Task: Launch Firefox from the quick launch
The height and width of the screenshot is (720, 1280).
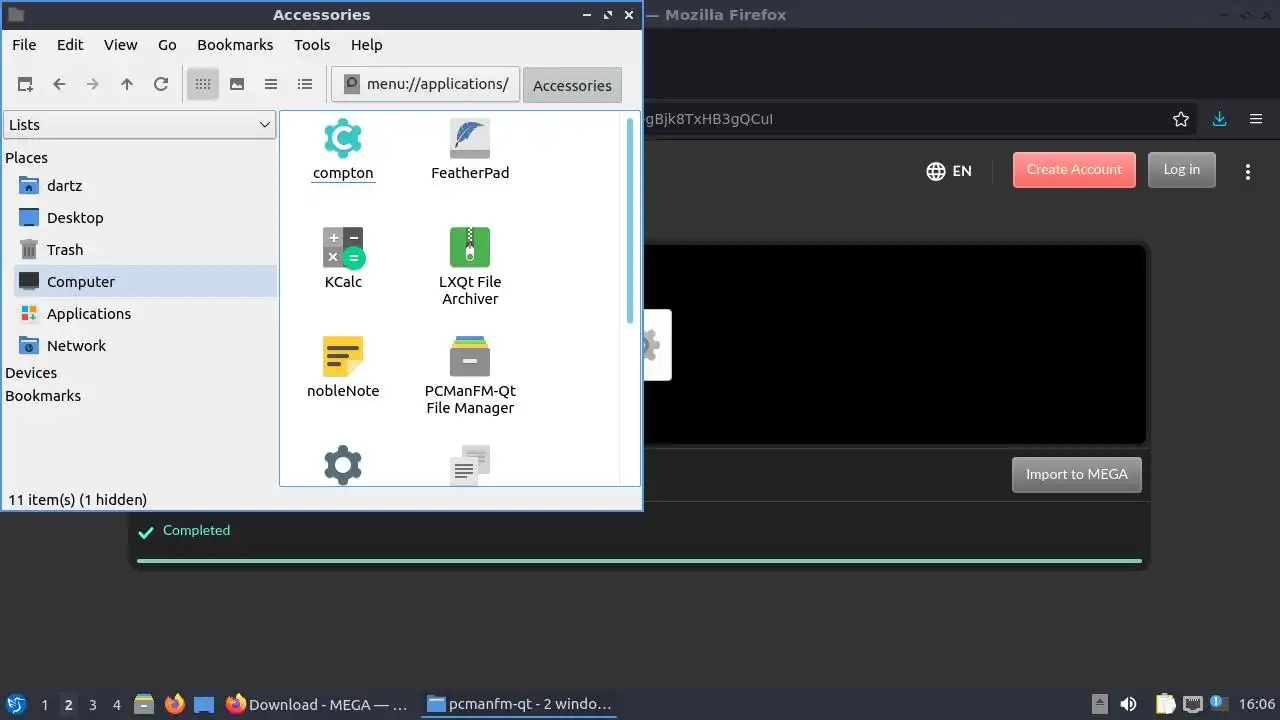Action: 174,705
